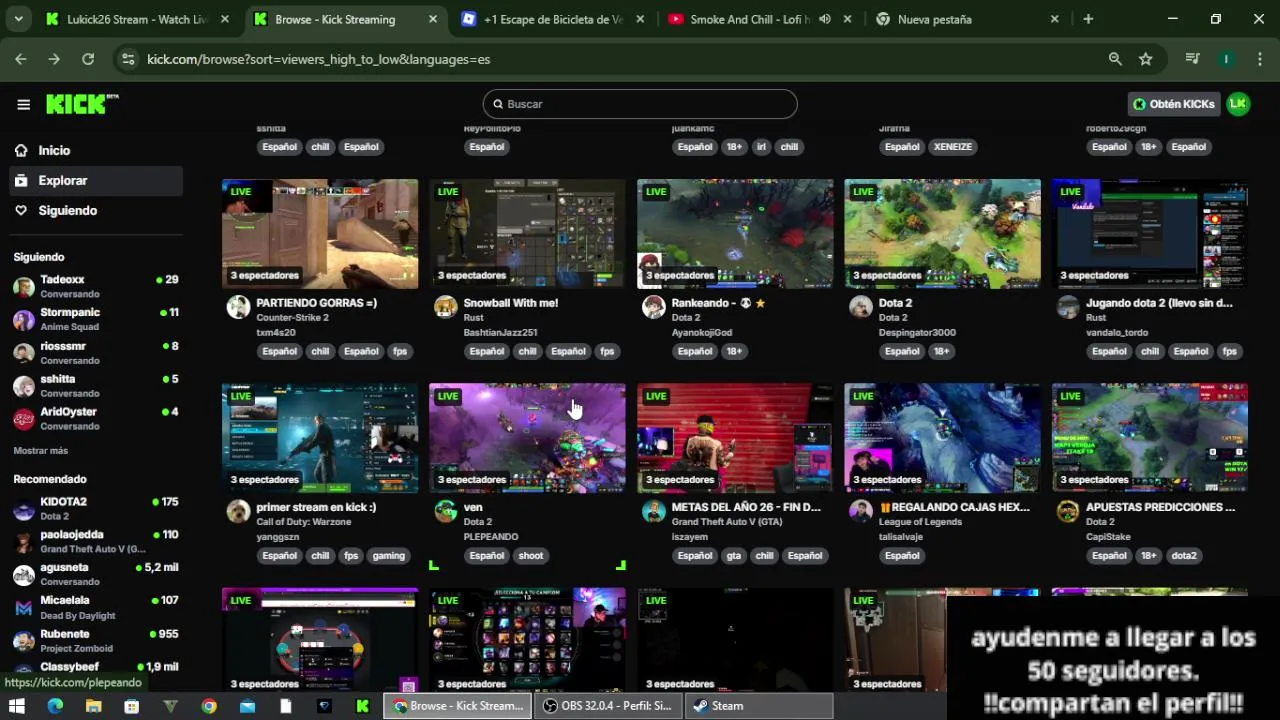The width and height of the screenshot is (1280, 720).
Task: Open the LK profile avatar
Action: click(x=1238, y=104)
